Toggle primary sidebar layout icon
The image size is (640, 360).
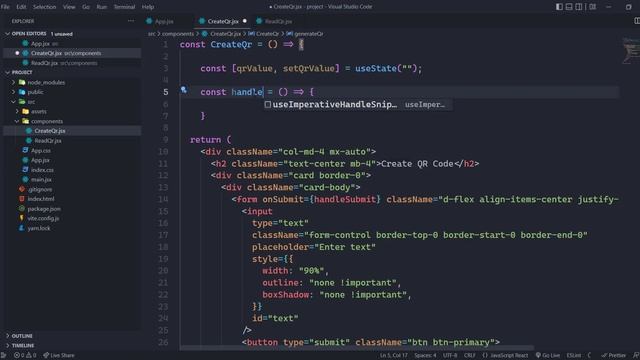point(559,7)
